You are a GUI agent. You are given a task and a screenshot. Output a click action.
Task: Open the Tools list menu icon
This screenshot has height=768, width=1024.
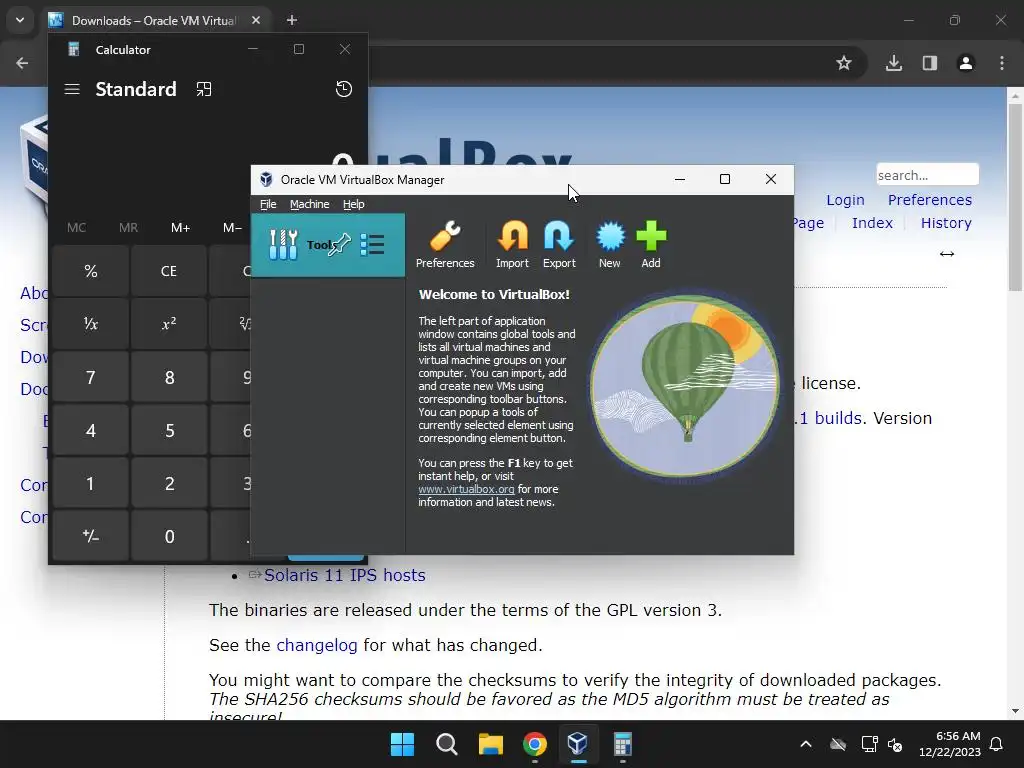(x=372, y=245)
